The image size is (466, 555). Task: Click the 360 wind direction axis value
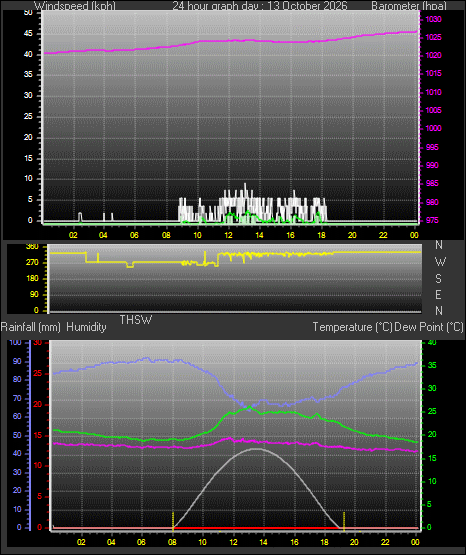pyautogui.click(x=32, y=247)
